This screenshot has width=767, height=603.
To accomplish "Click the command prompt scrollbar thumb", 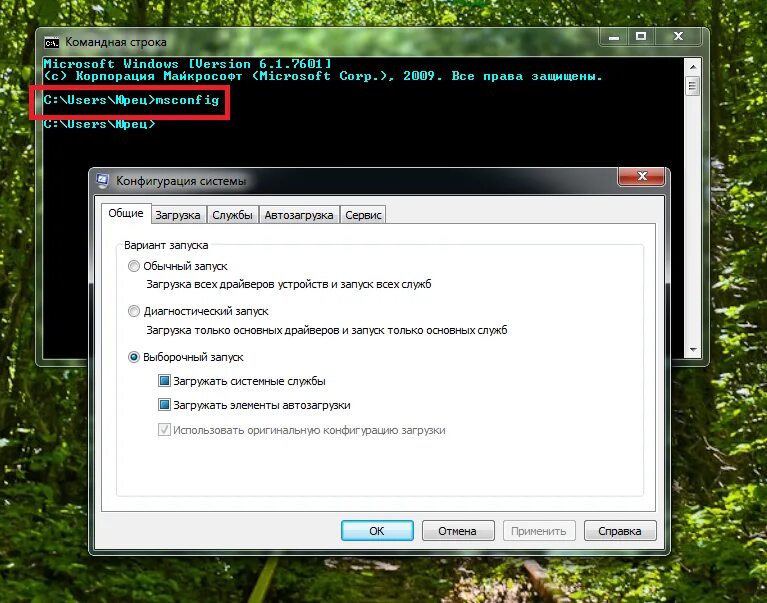I will click(x=693, y=86).
